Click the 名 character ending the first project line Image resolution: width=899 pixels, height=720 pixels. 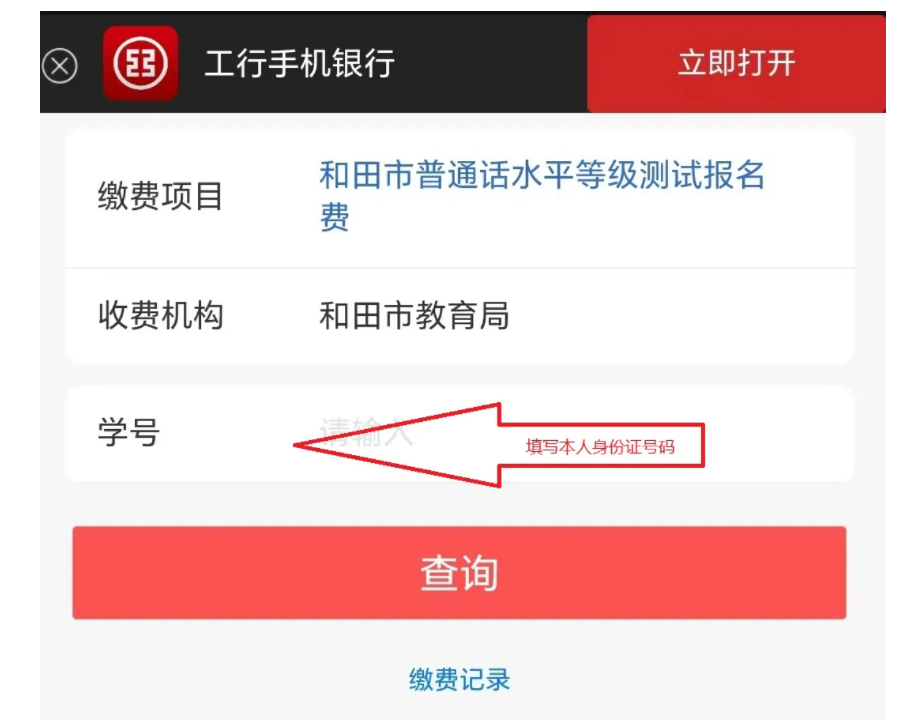point(749,175)
